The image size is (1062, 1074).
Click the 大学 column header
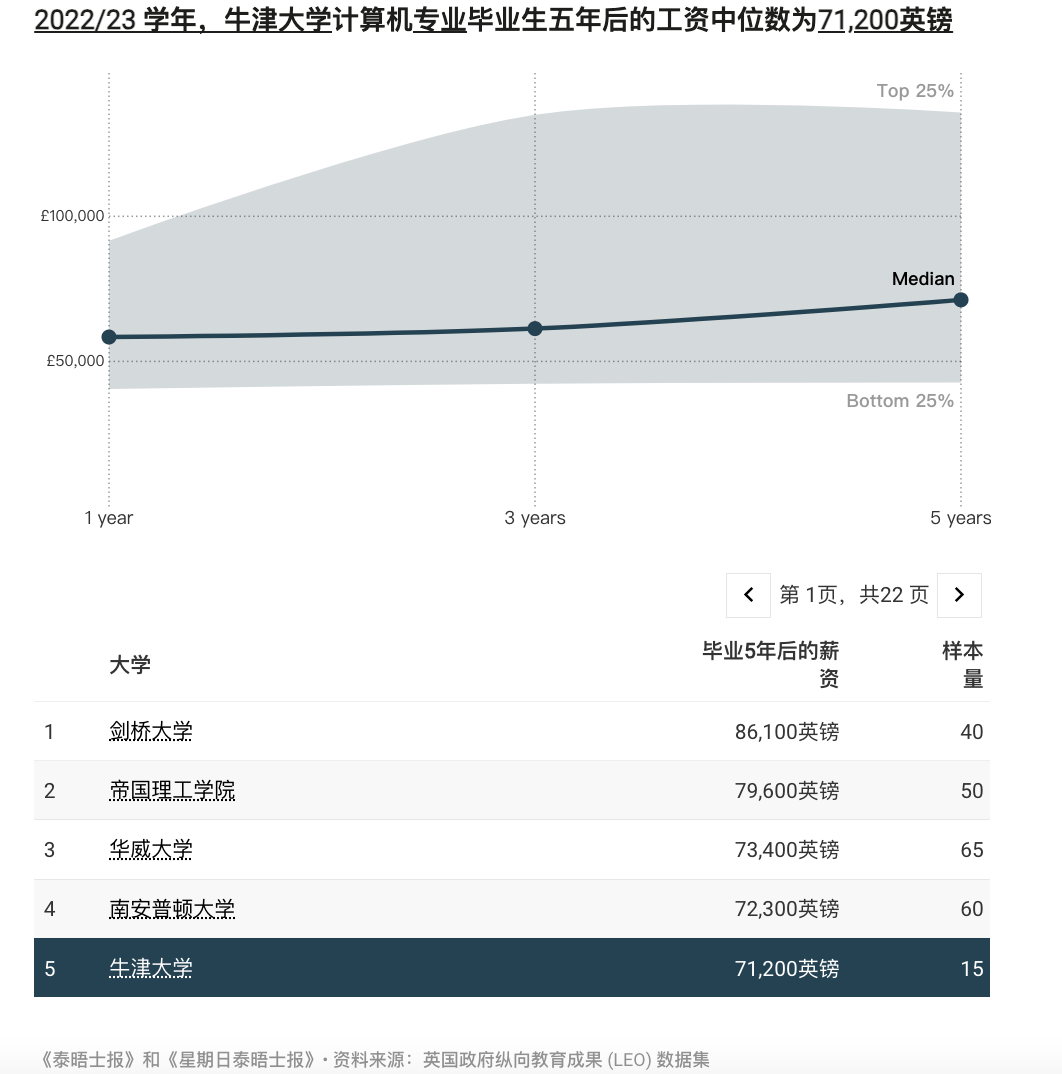130,665
